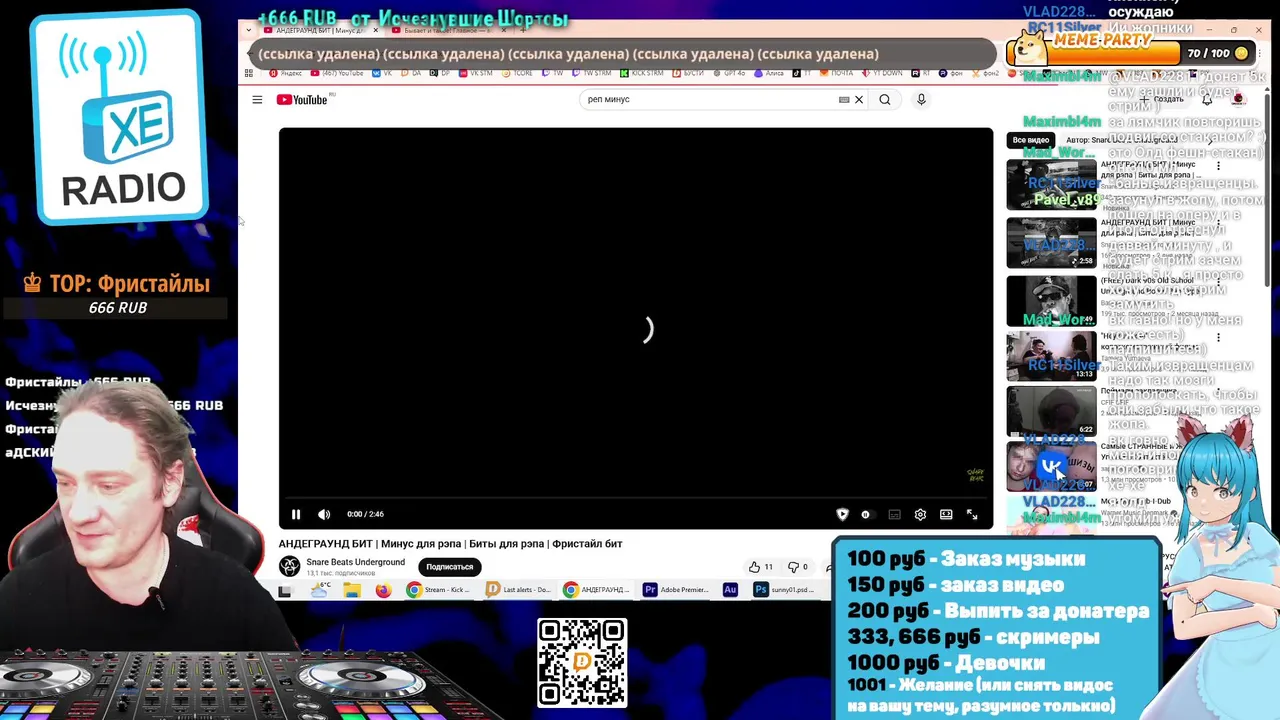Image resolution: width=1280 pixels, height=720 pixels.
Task: Switch the player to theater mode
Action: click(x=946, y=514)
